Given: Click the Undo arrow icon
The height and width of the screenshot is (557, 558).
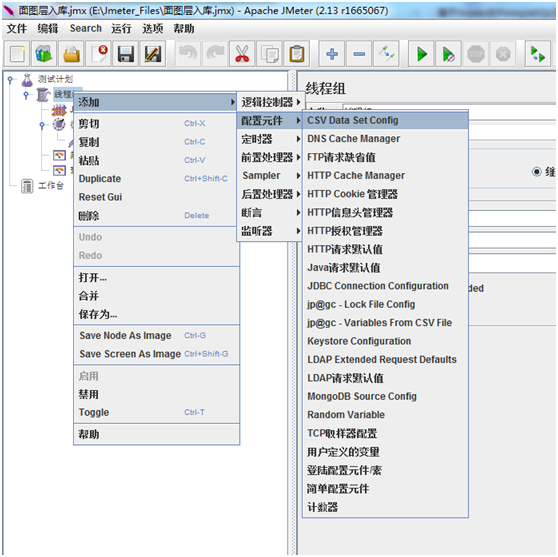Looking at the screenshot, I should pos(188,54).
